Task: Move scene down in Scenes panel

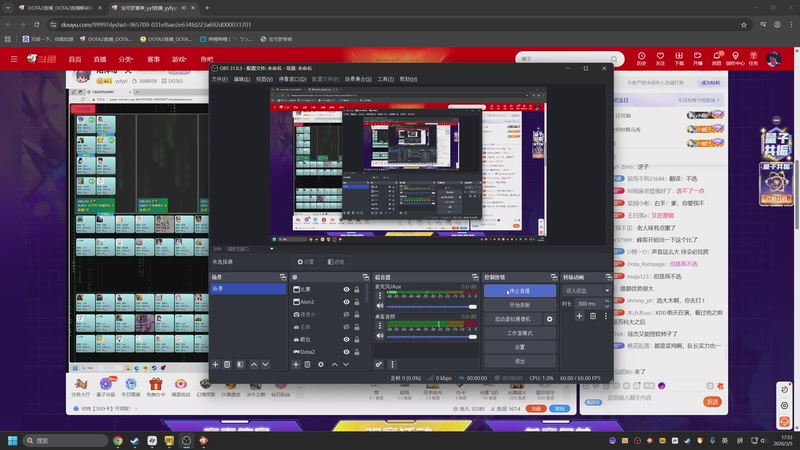Action: pos(265,364)
